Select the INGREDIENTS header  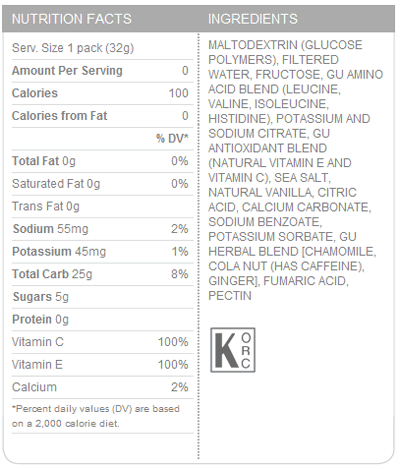pos(253,19)
